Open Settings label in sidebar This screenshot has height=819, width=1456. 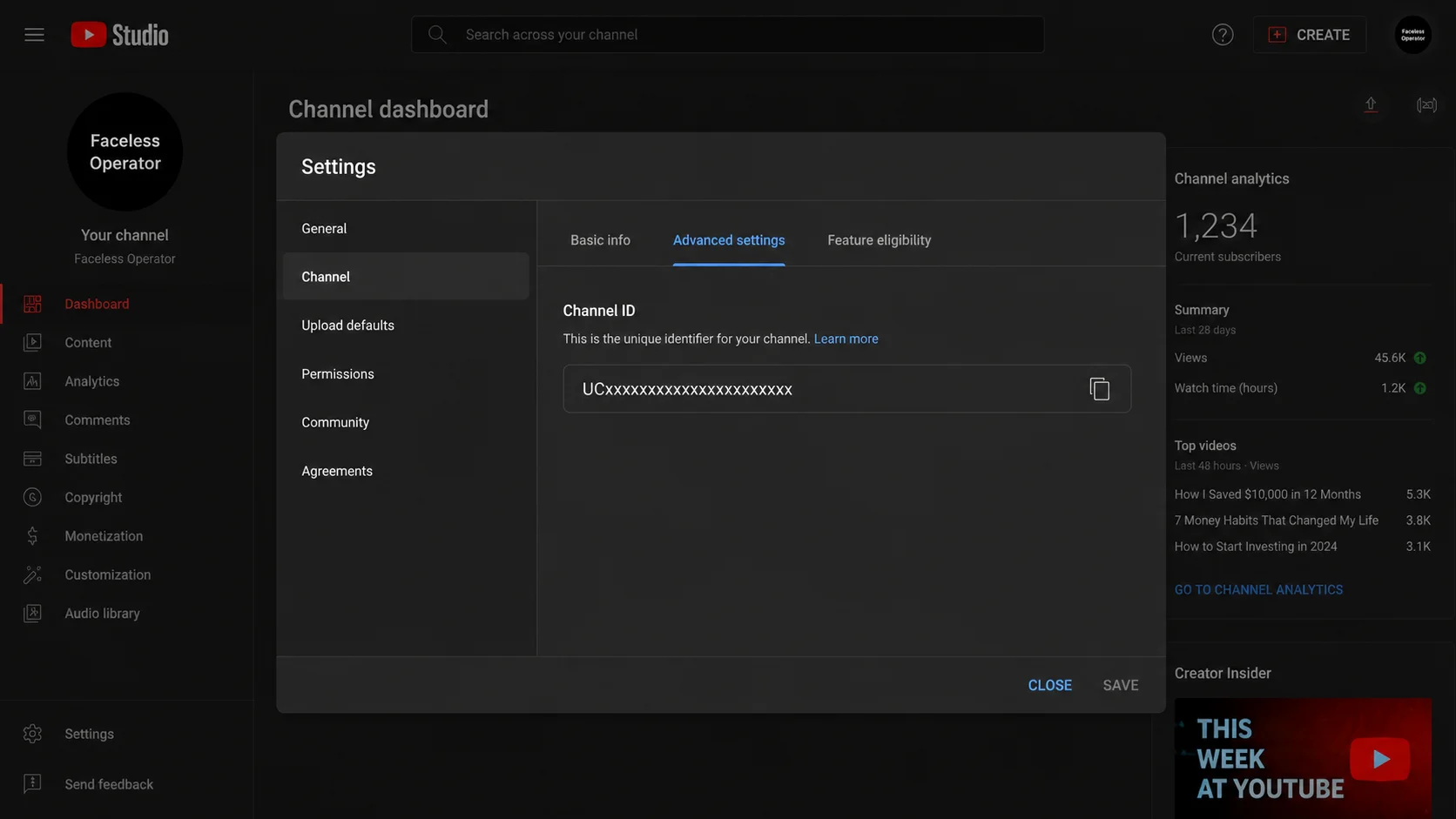point(89,734)
